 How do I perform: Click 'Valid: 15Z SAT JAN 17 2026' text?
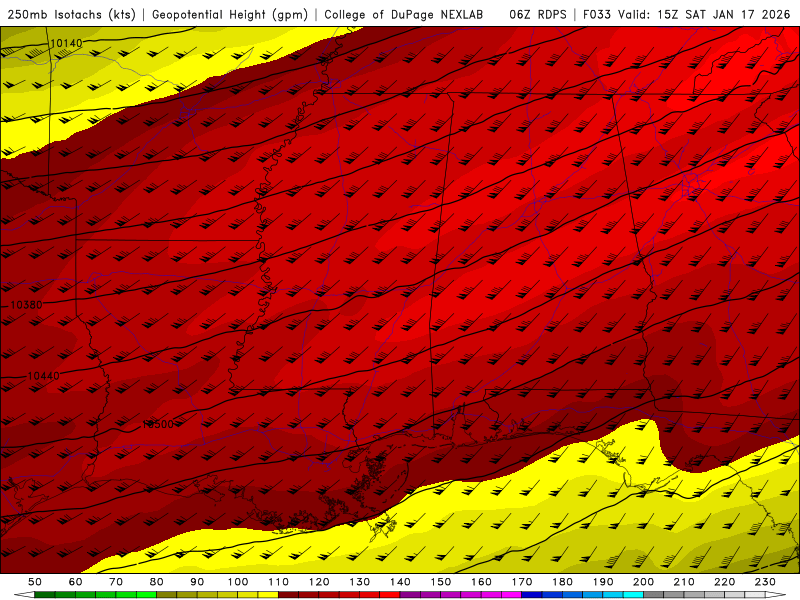tap(704, 15)
